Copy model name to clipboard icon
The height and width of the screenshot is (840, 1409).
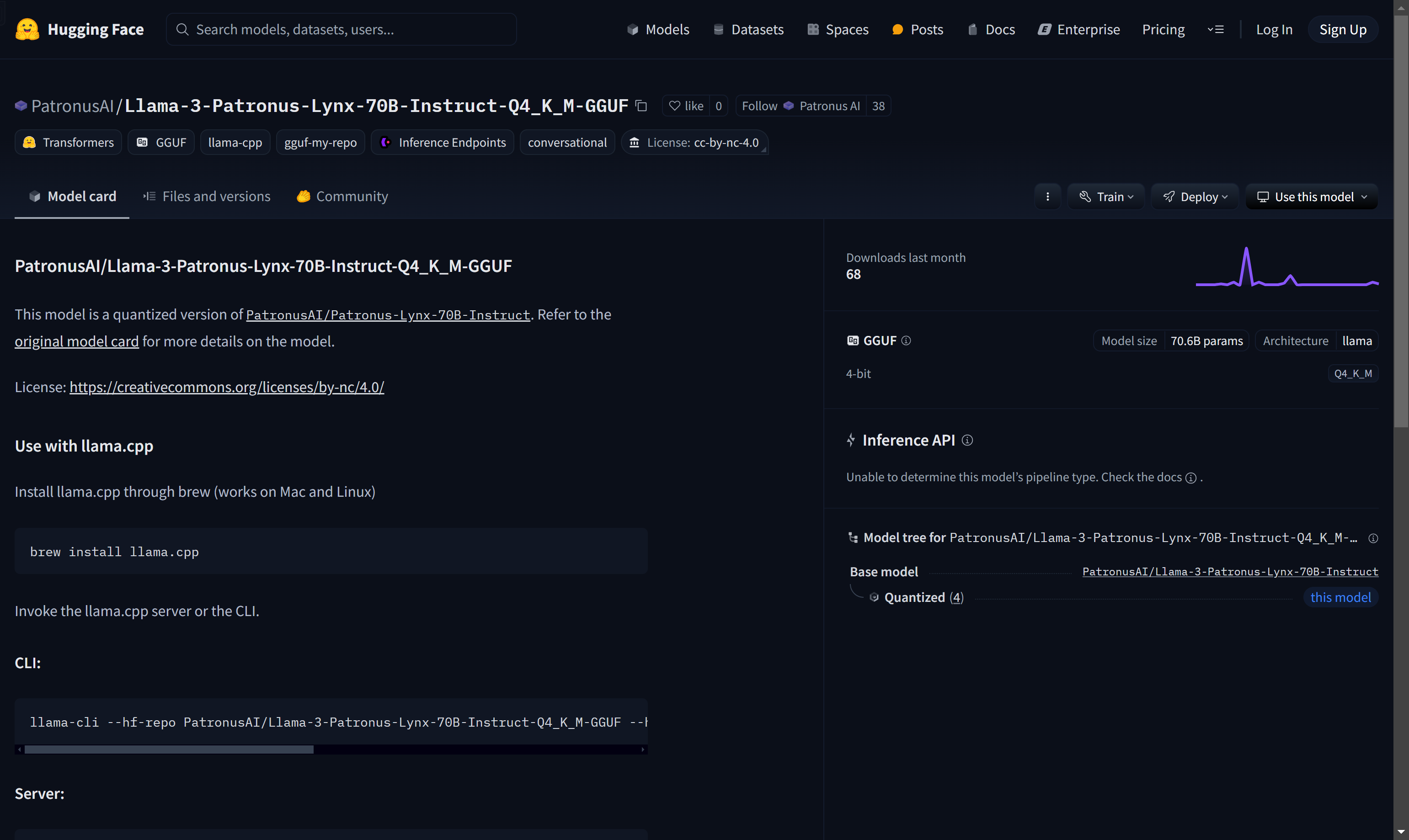click(x=641, y=106)
